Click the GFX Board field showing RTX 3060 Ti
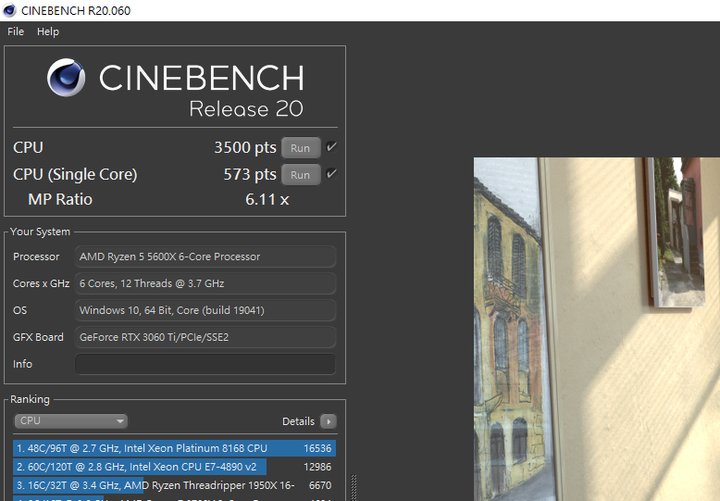 coord(205,337)
